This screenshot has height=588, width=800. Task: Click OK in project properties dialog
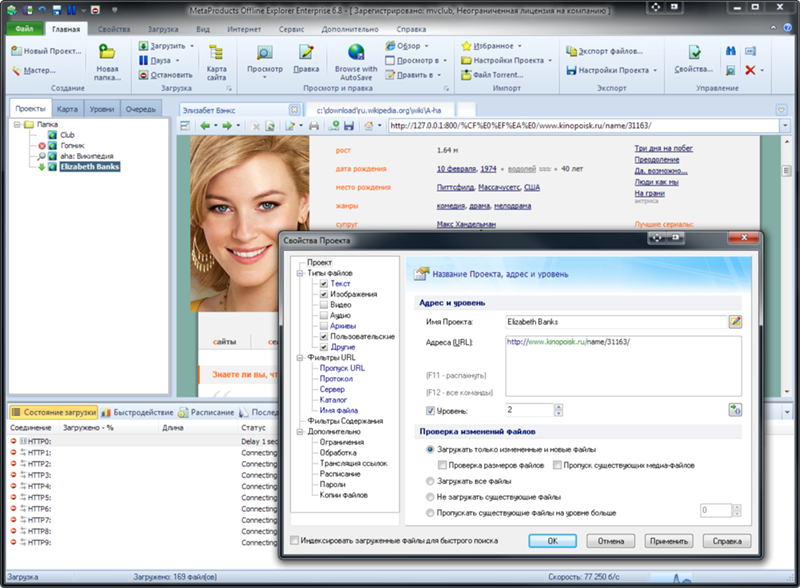(553, 541)
